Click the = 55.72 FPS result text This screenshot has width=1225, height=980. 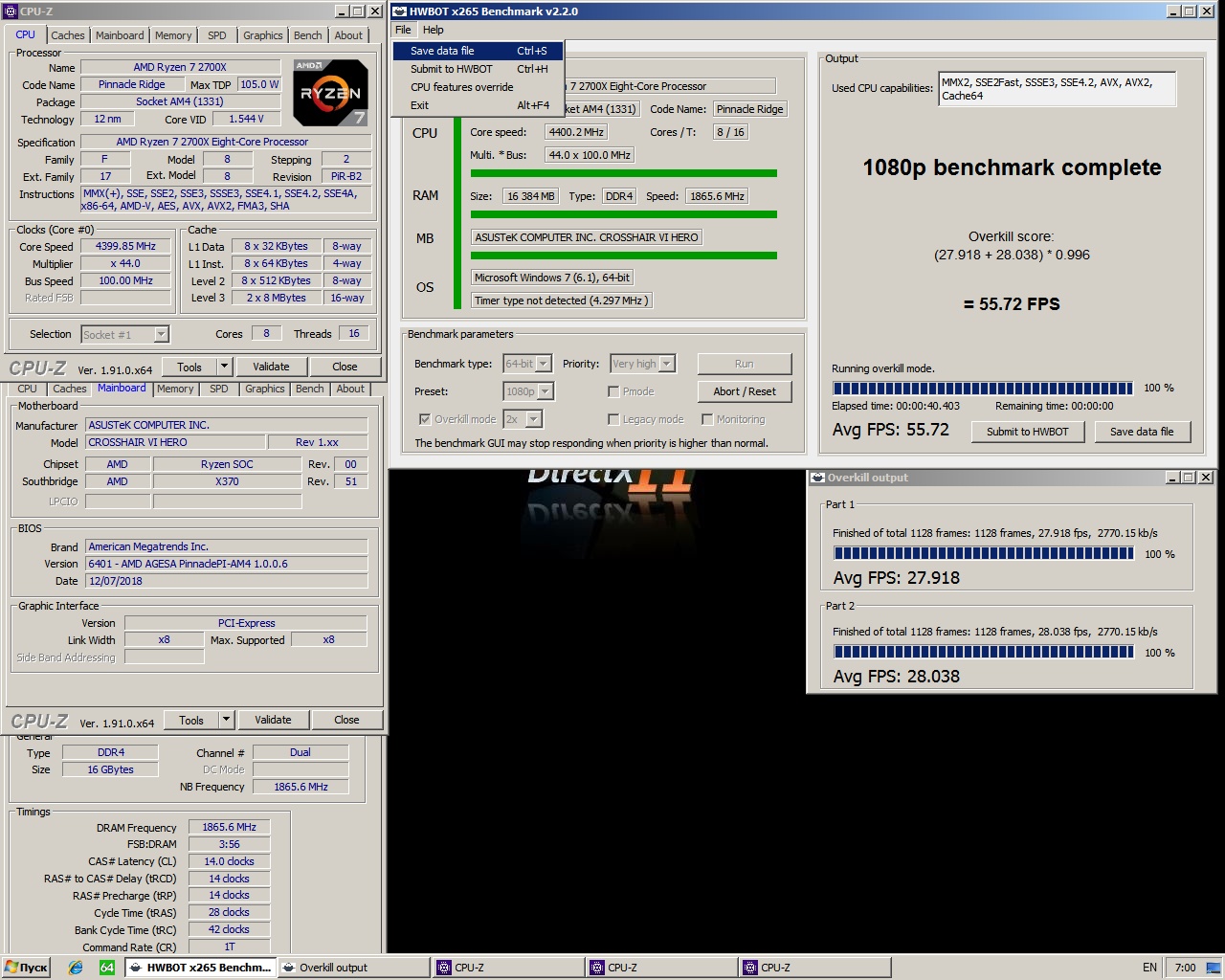pyautogui.click(x=1012, y=304)
